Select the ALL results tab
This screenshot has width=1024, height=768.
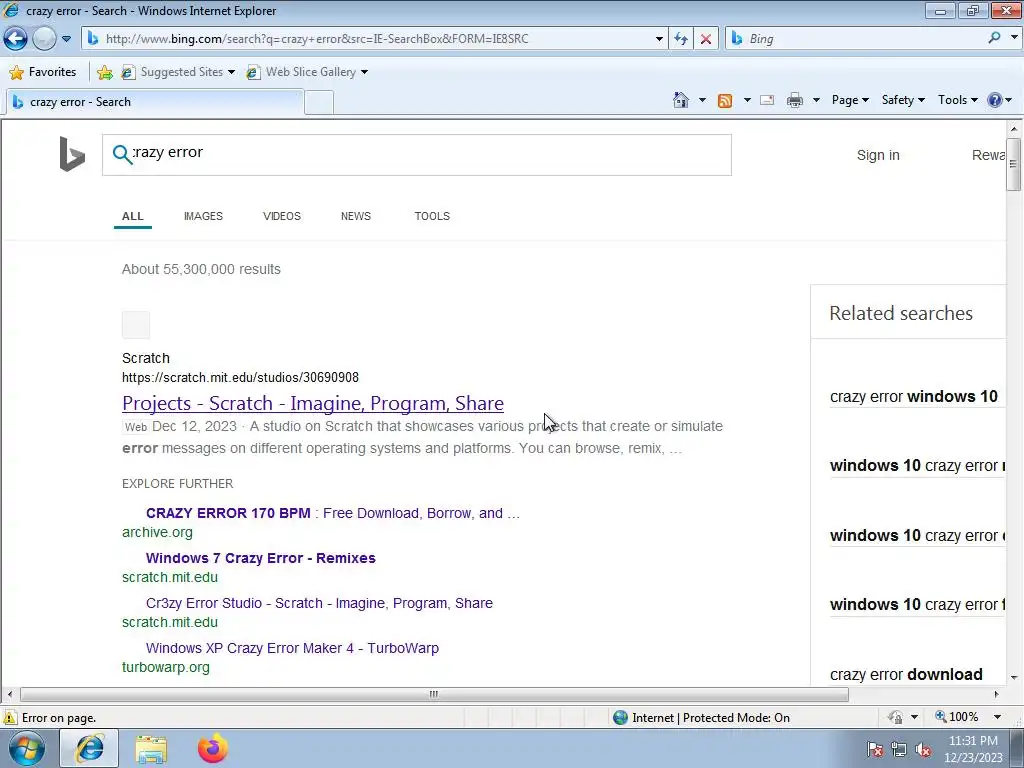(x=133, y=216)
